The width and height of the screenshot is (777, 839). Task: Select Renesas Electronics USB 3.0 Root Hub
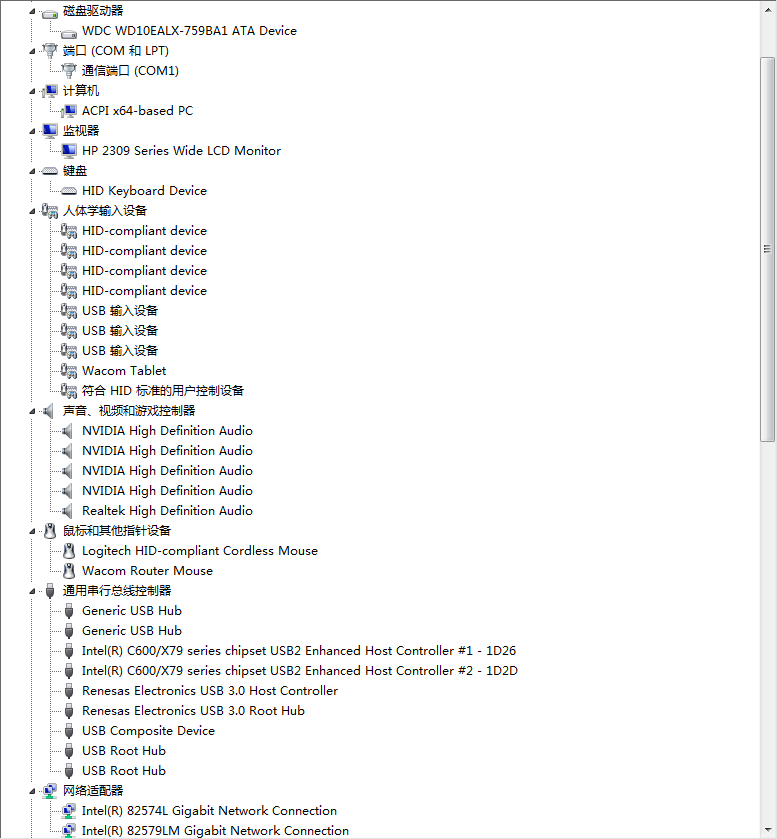[x=193, y=711]
